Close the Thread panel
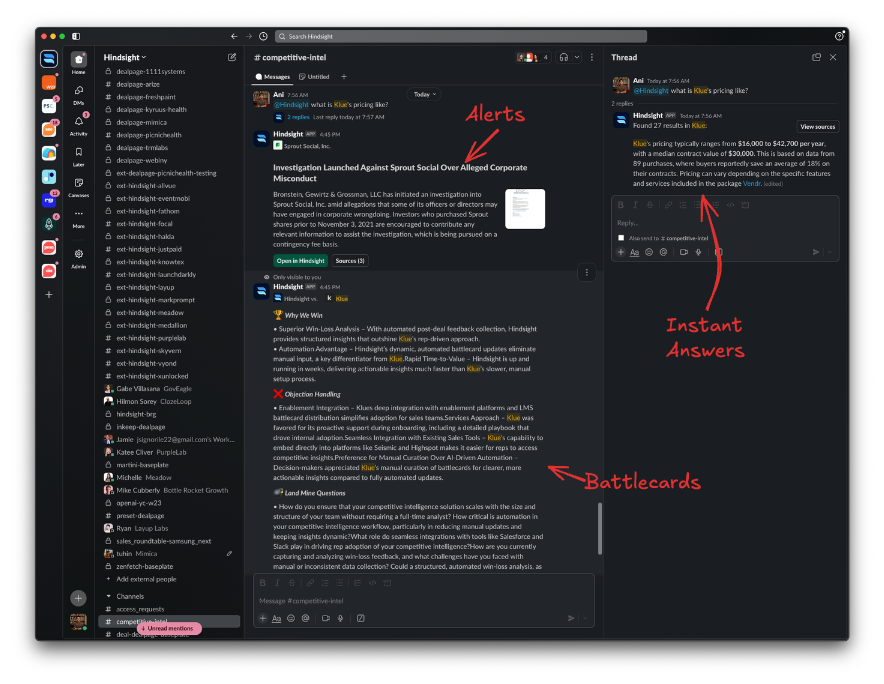The height and width of the screenshot is (684, 884). [x=833, y=57]
